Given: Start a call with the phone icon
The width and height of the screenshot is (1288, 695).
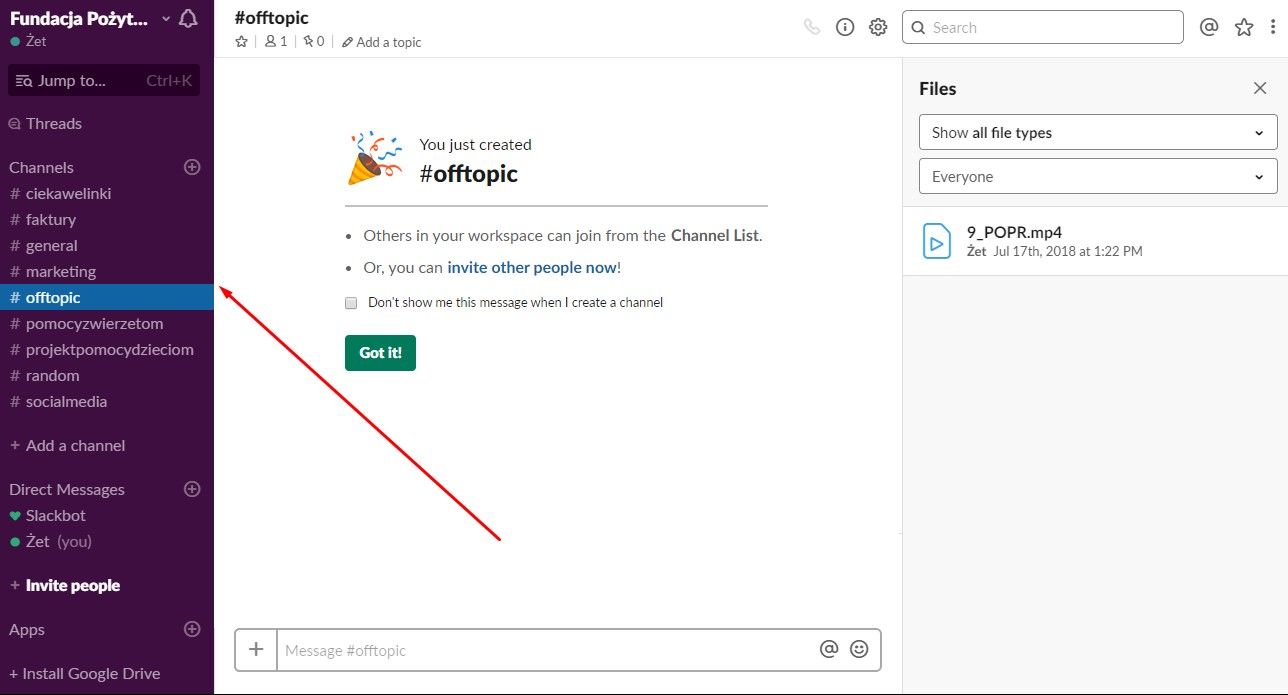Looking at the screenshot, I should click(x=812, y=27).
